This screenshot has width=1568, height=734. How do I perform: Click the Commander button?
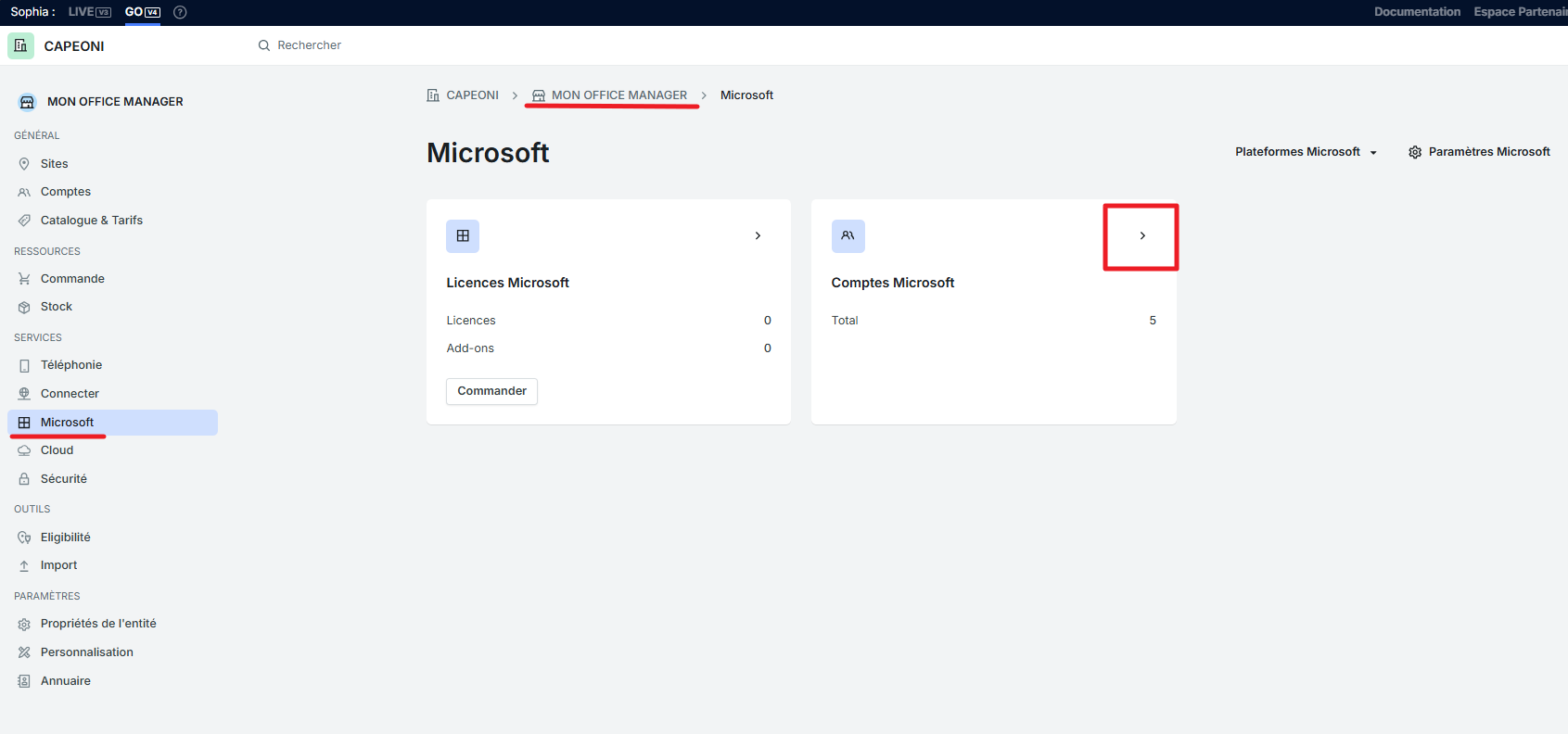point(491,391)
